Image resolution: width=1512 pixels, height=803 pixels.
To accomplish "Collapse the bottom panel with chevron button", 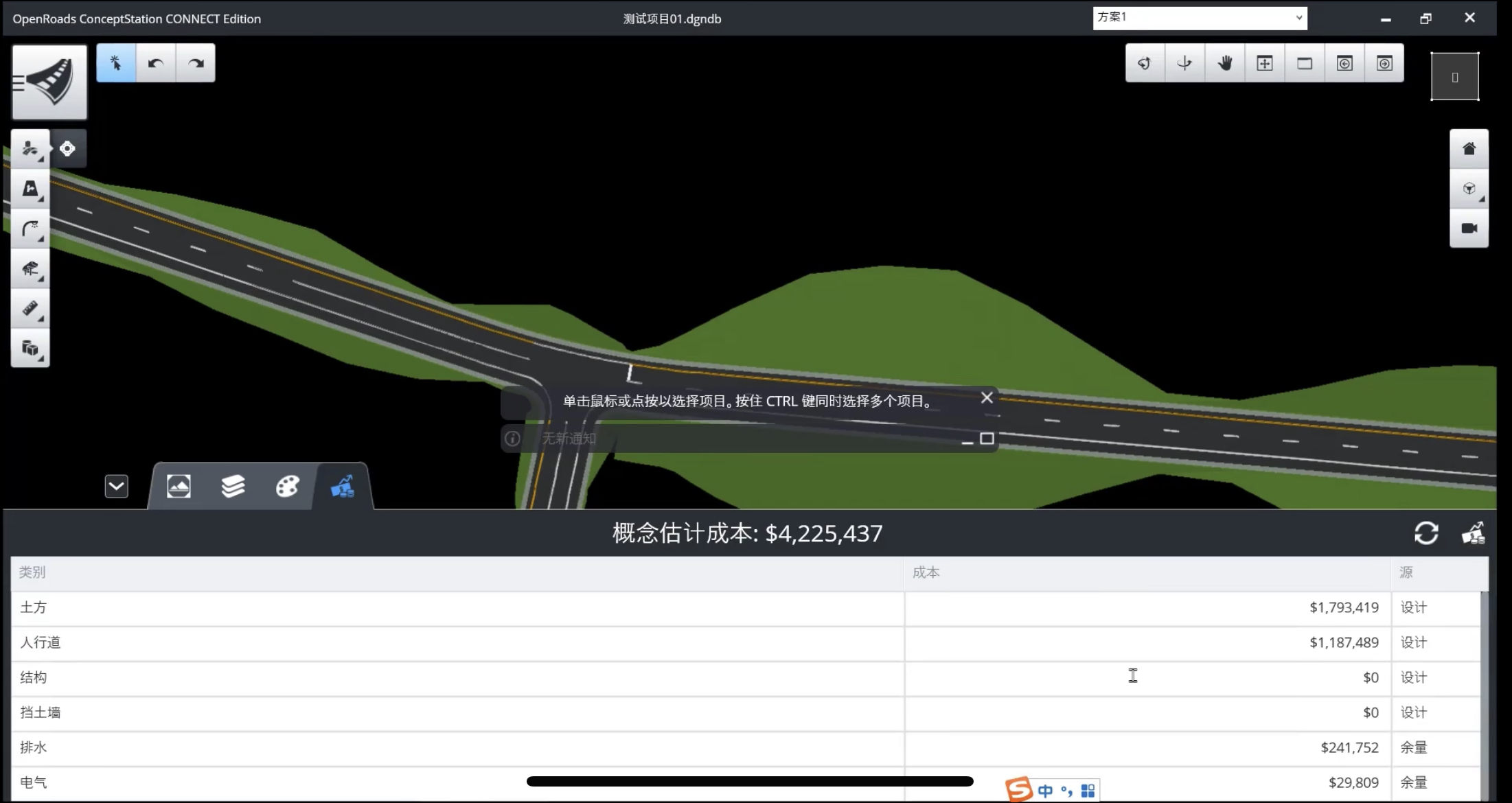I will click(x=116, y=486).
